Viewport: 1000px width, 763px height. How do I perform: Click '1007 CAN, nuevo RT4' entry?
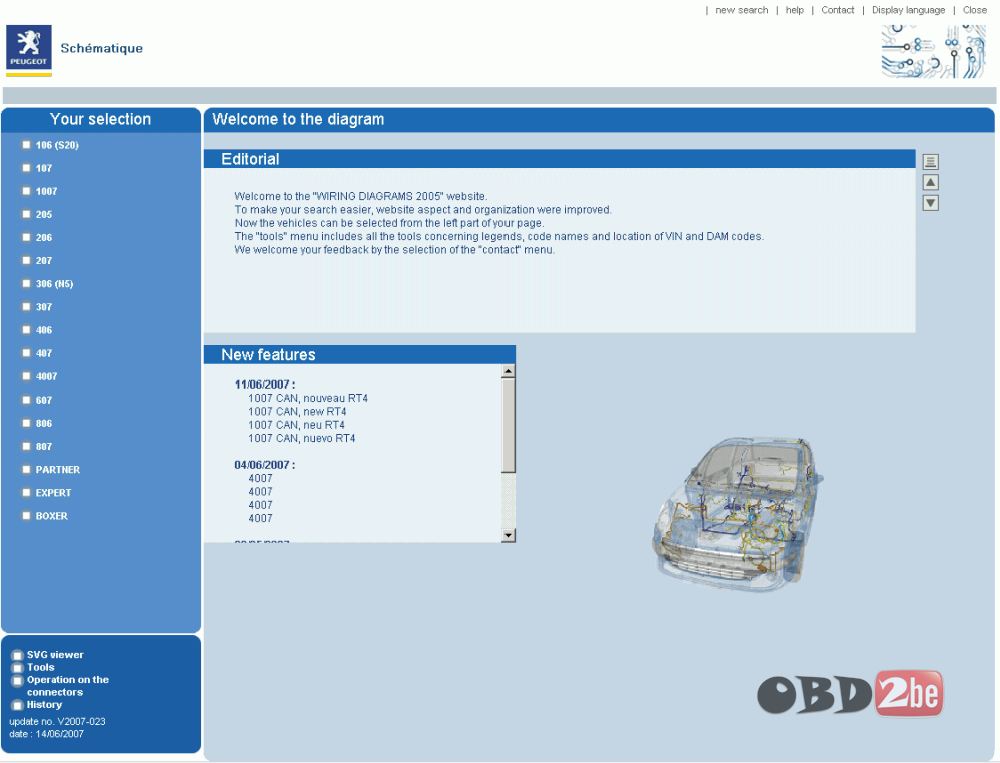point(302,438)
